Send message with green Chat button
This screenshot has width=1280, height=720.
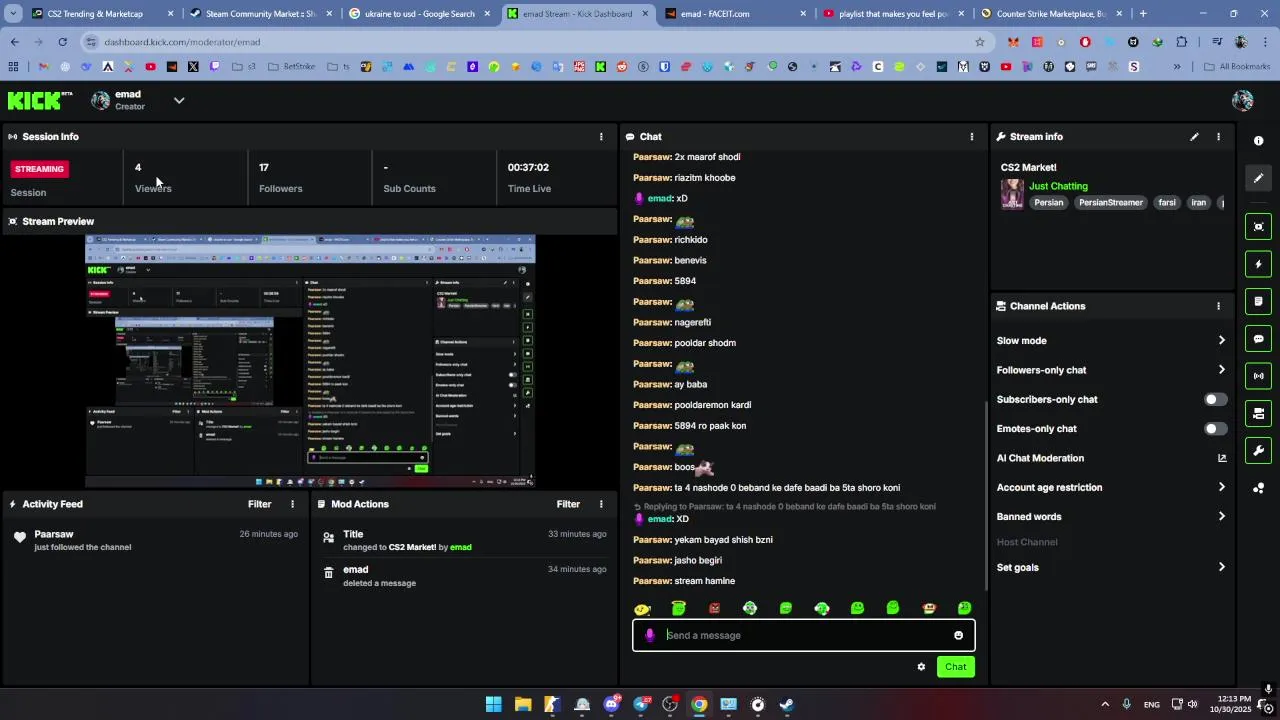coord(956,667)
